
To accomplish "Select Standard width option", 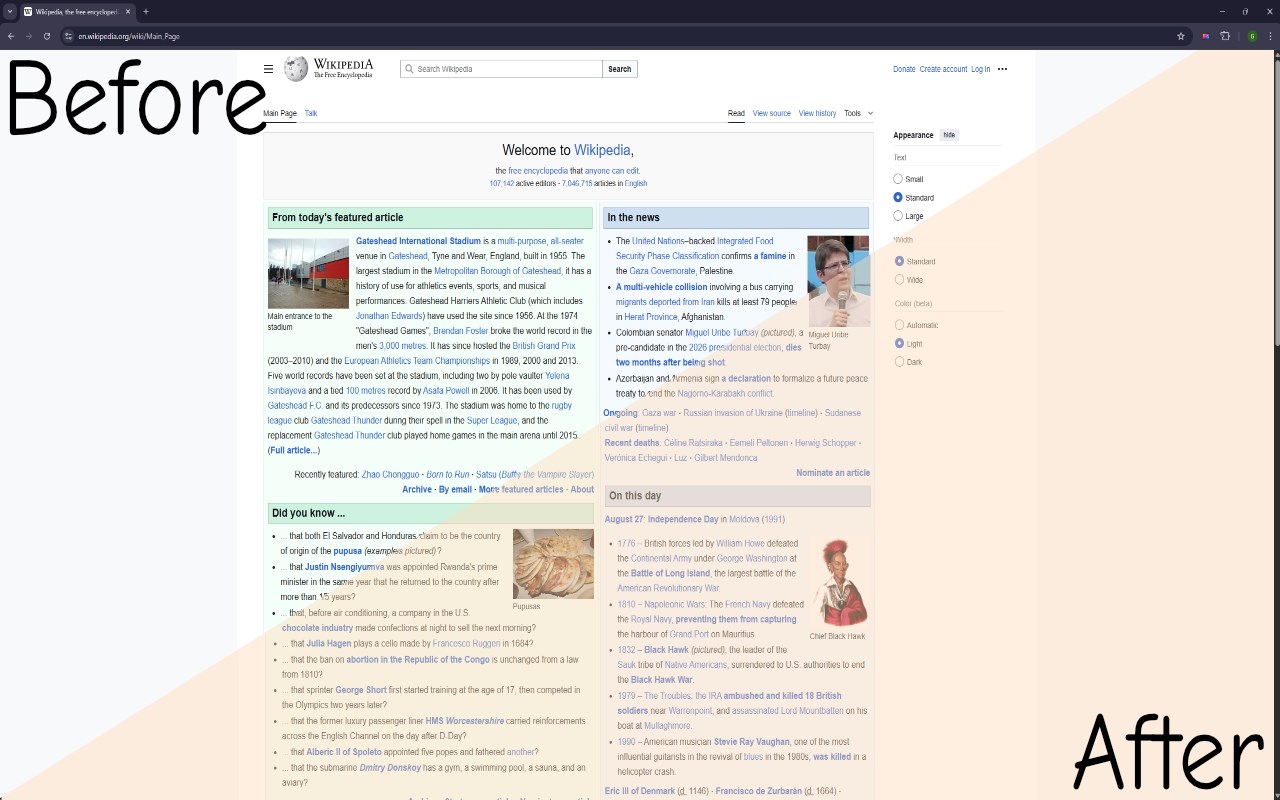I will (899, 261).
